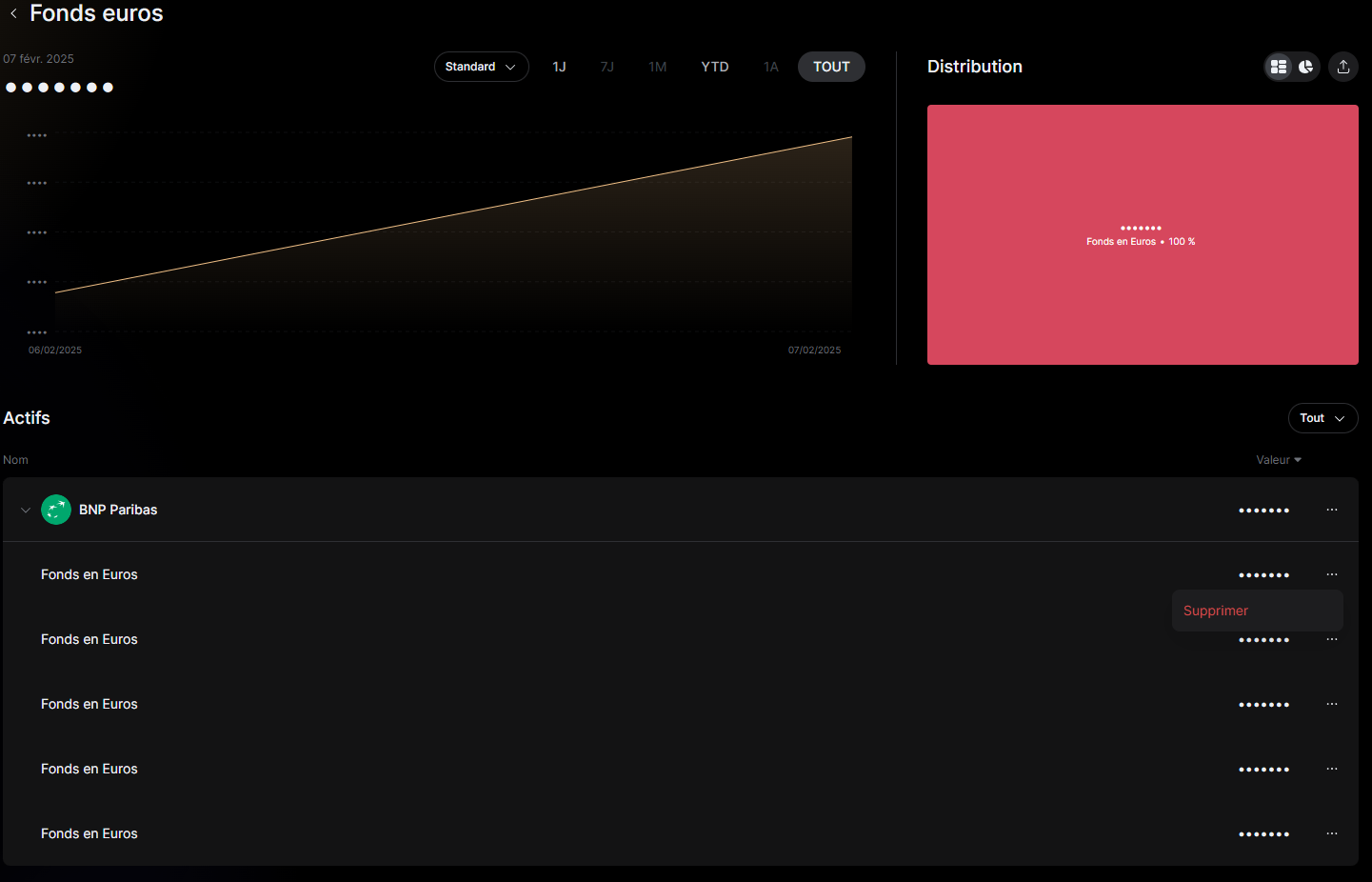Switch Distribution to treemap view
The height and width of the screenshot is (882, 1372).
[x=1279, y=67]
